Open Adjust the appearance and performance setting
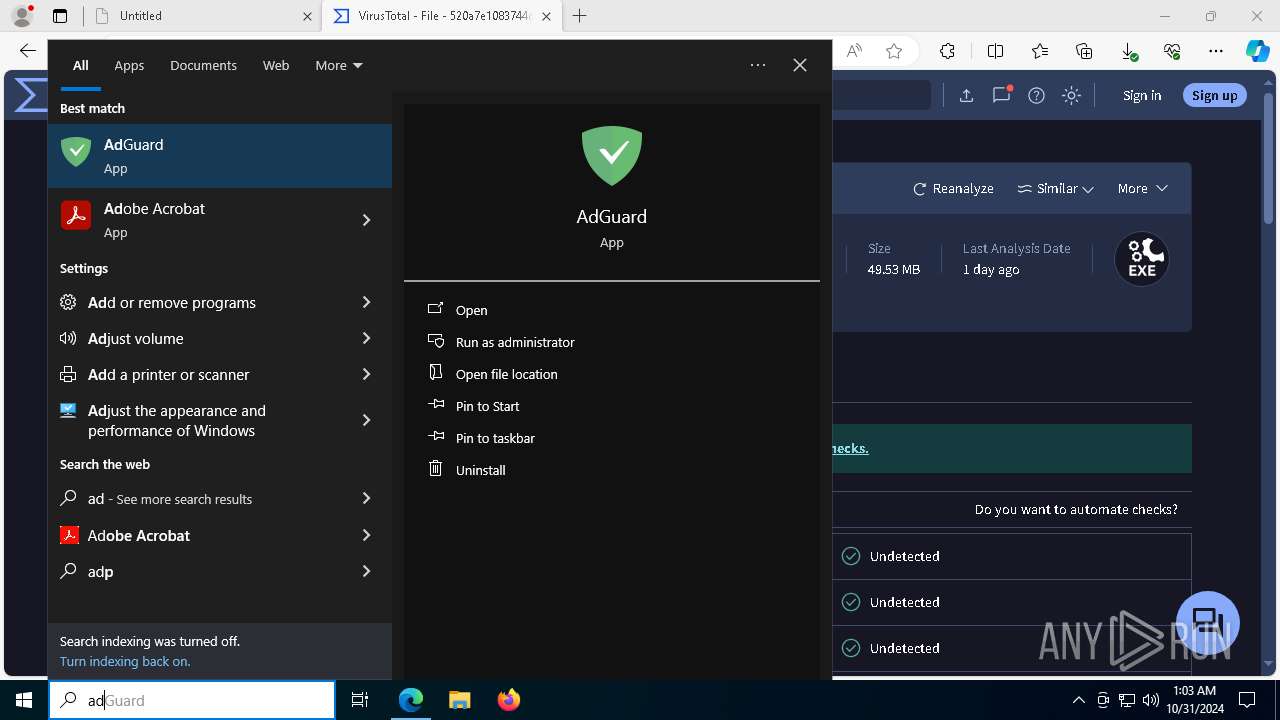Viewport: 1280px width, 720px height. tap(196, 420)
